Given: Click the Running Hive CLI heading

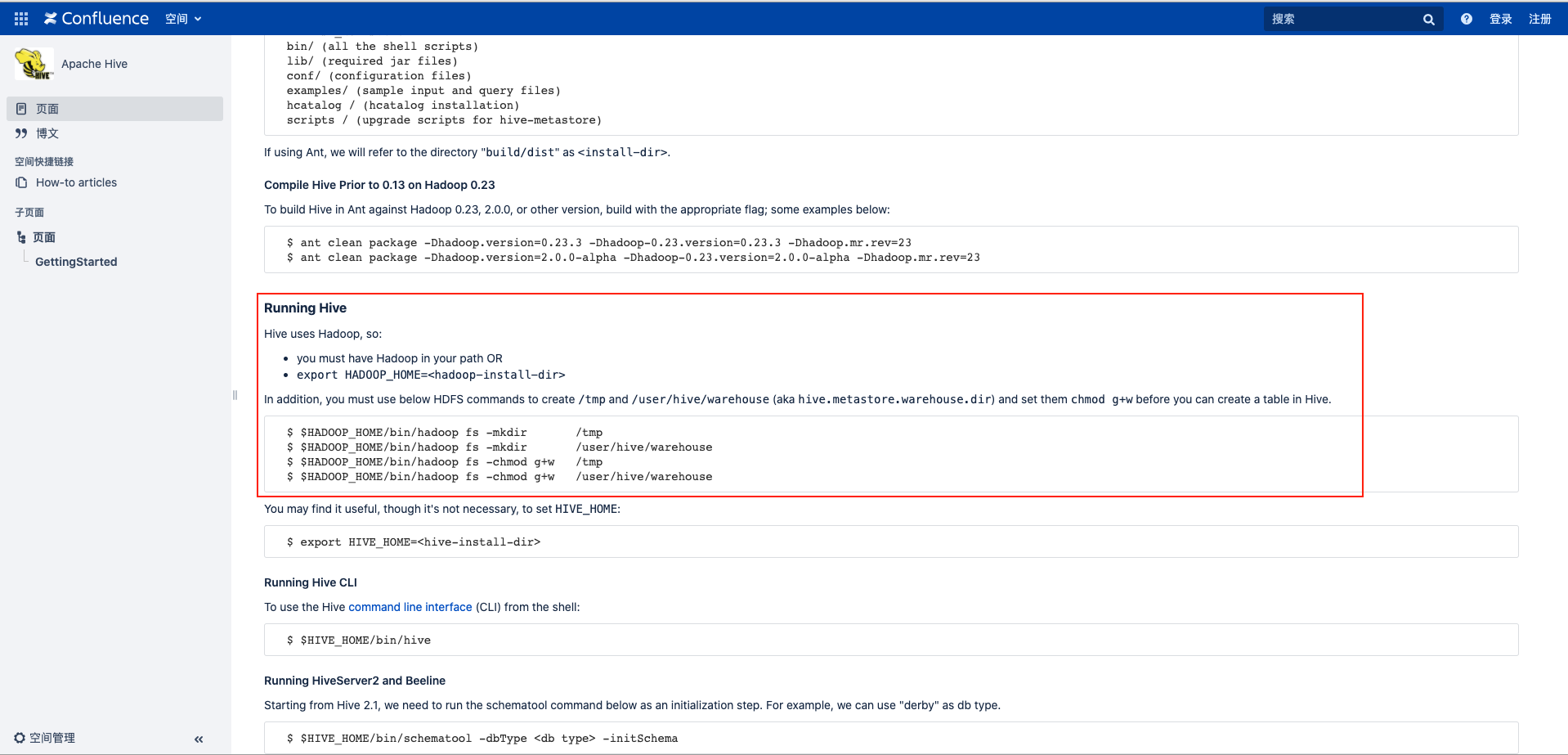Looking at the screenshot, I should coord(311,582).
